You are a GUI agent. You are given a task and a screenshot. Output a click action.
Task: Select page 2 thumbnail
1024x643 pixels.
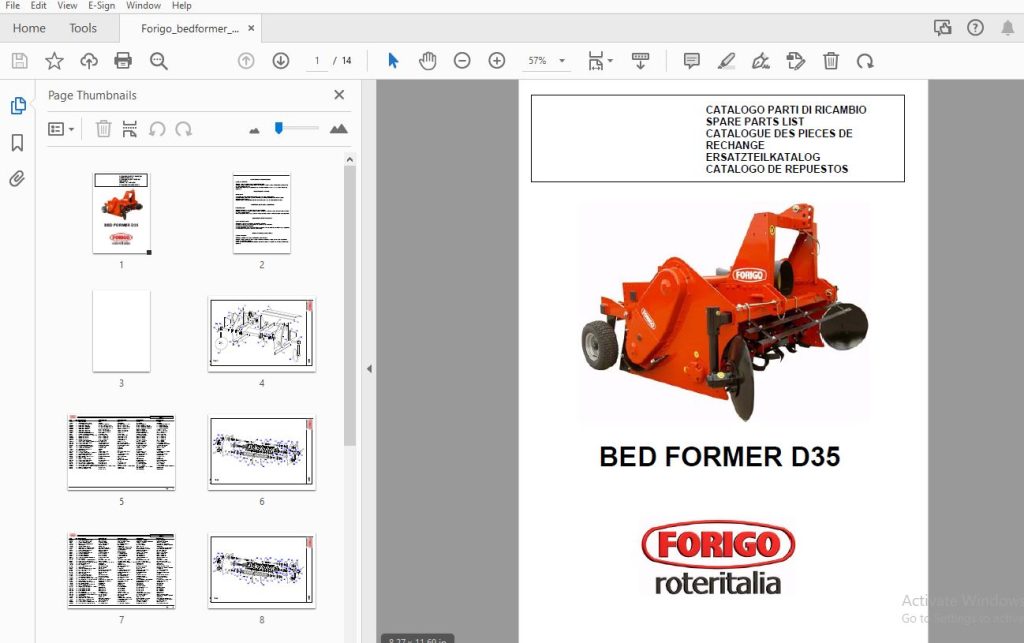262,213
